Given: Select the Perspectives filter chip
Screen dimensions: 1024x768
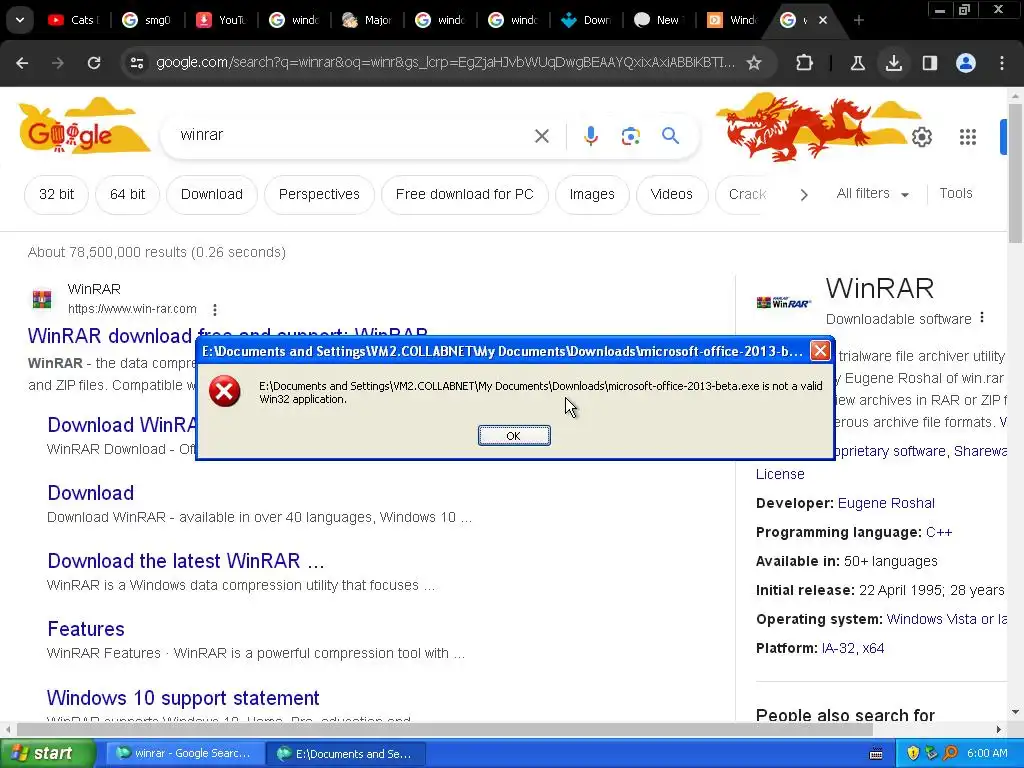Looking at the screenshot, I should point(319,195).
